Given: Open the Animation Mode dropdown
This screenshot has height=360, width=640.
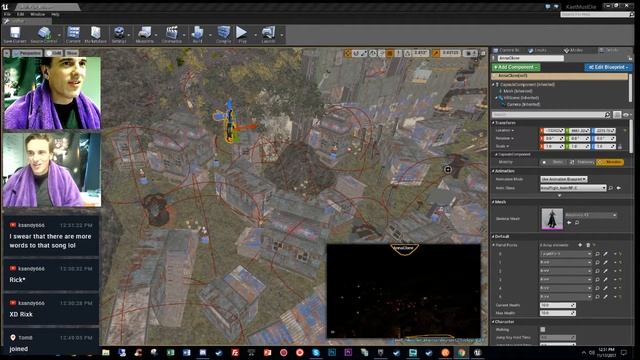Looking at the screenshot, I should point(564,179).
